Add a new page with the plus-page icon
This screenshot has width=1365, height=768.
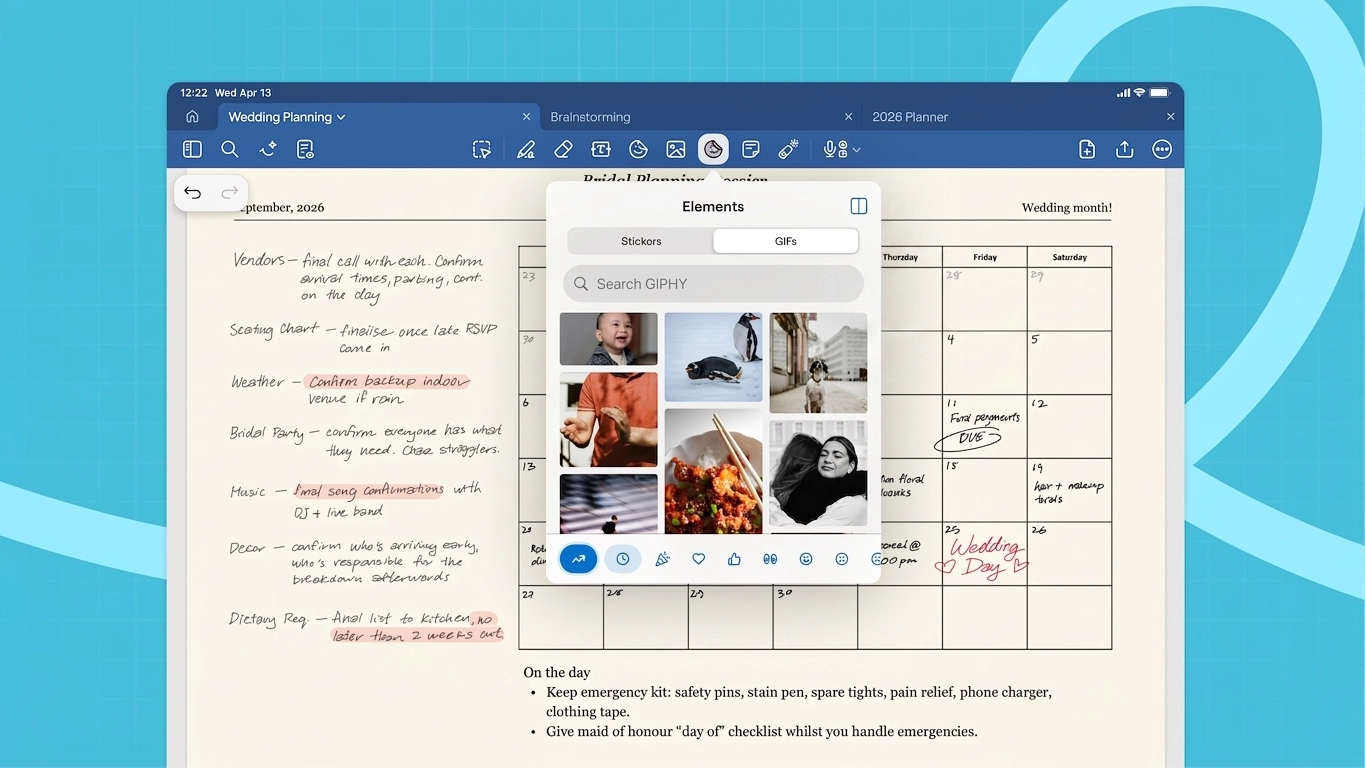[x=1087, y=149]
